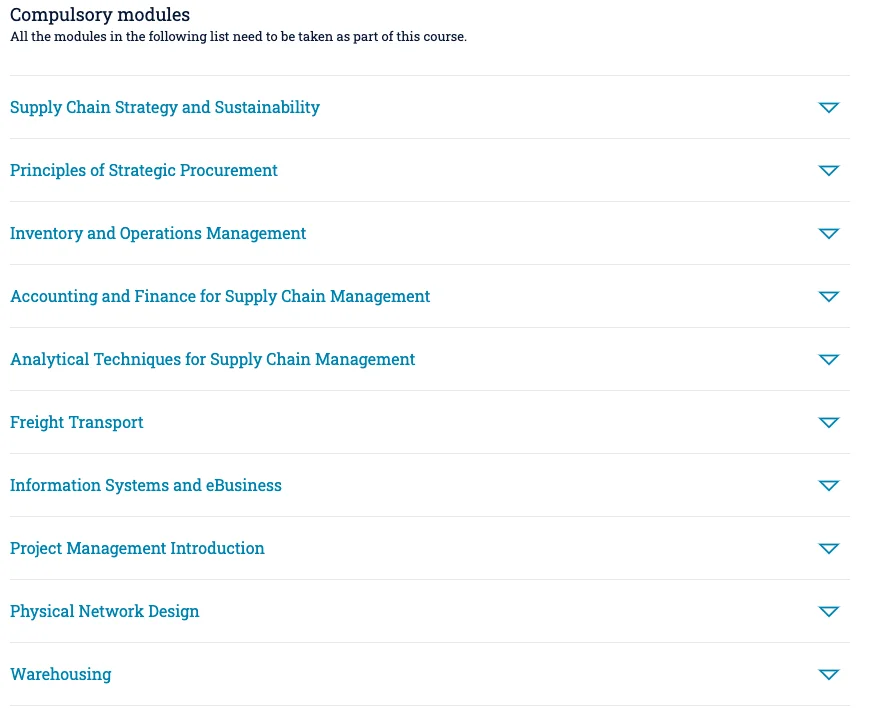The image size is (869, 708).
Task: Open the Freight Transport arrow icon
Action: [828, 422]
